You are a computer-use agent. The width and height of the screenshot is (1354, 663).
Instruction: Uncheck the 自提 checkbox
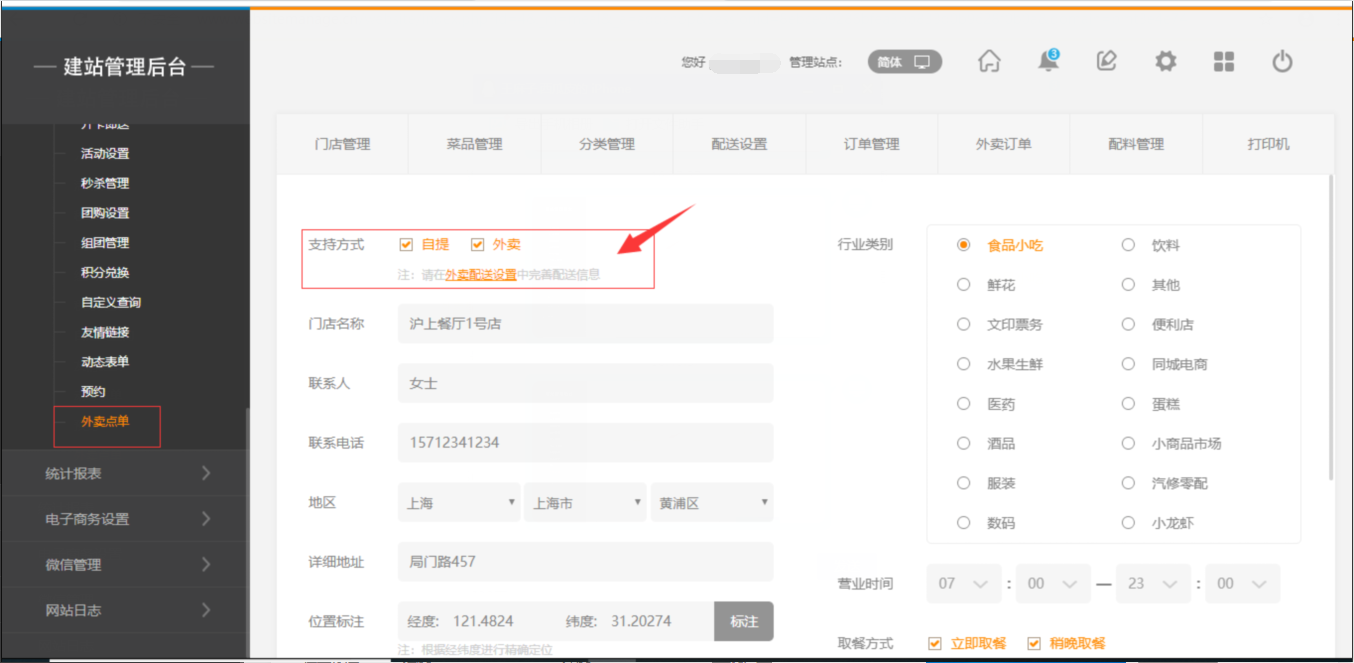406,245
